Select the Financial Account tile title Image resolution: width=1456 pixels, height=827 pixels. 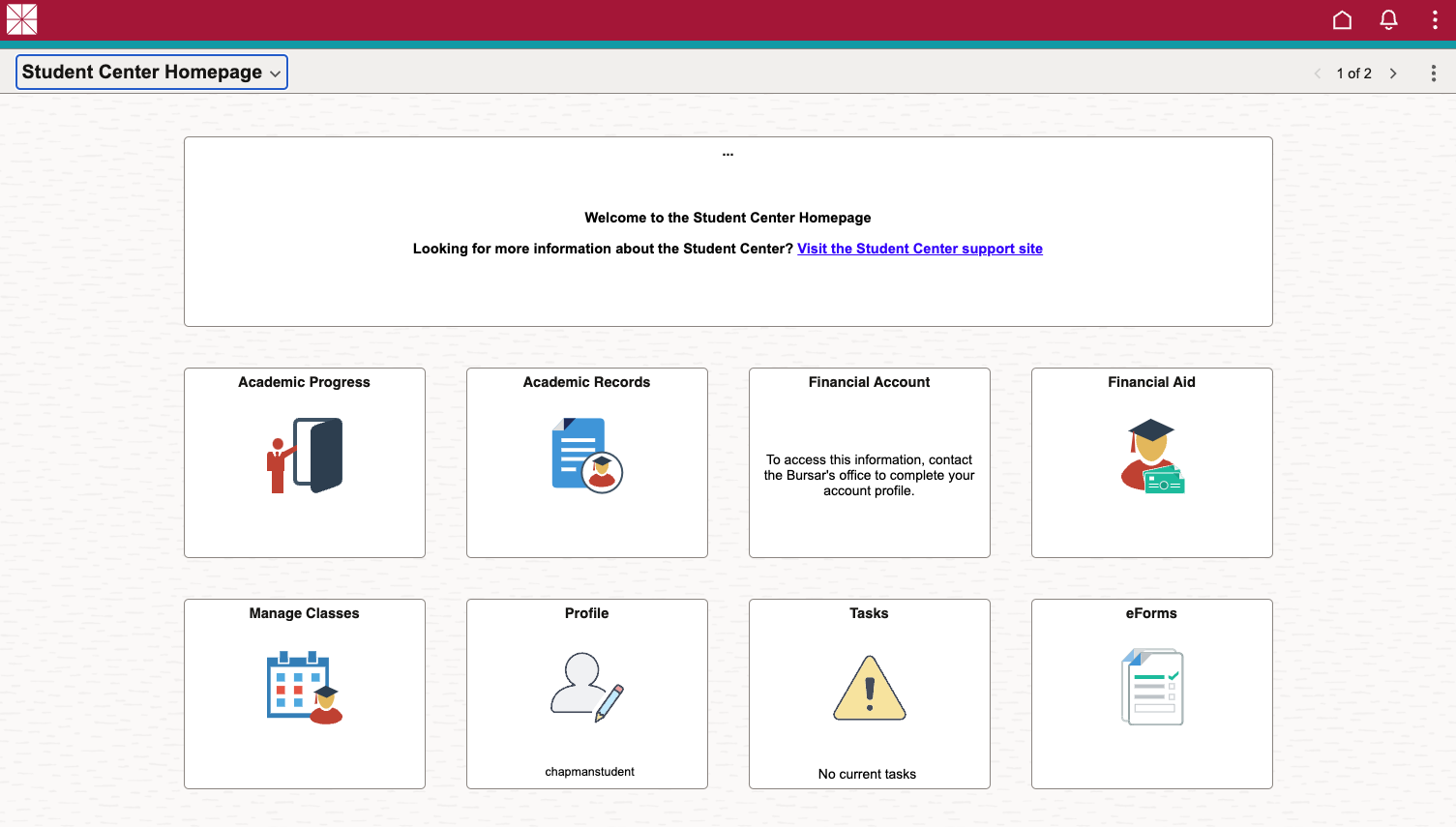[x=870, y=382]
